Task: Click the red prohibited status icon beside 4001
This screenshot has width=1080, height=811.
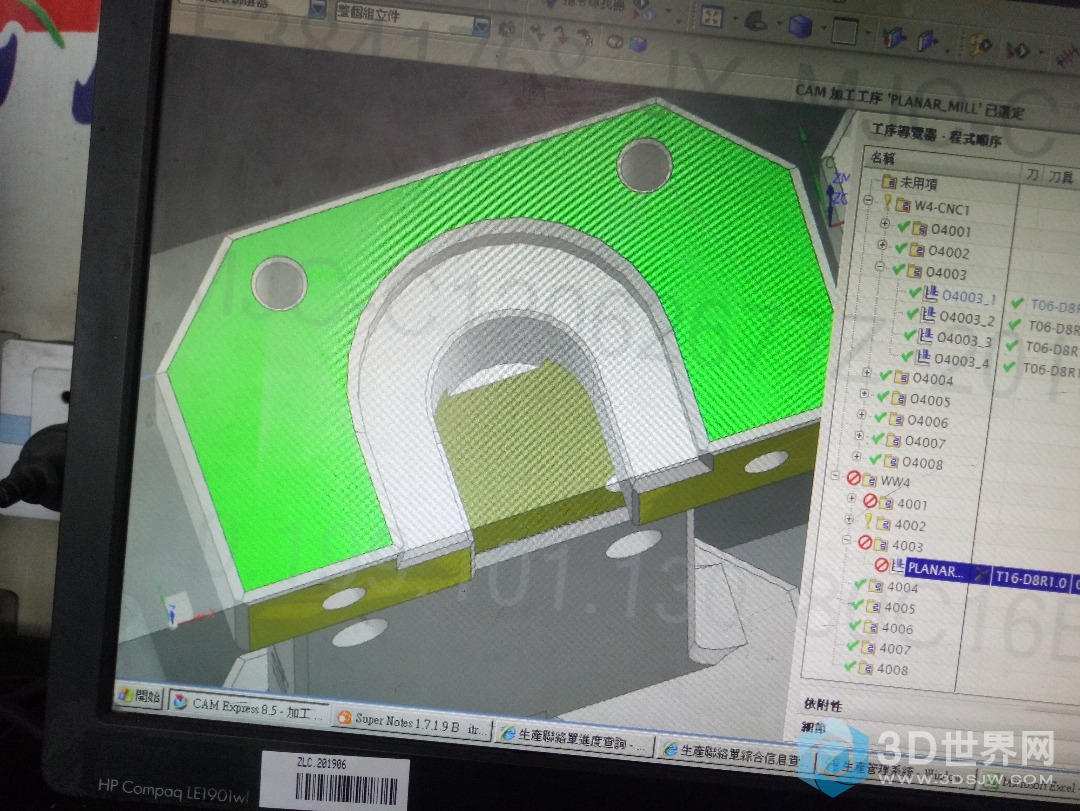Action: coord(870,501)
